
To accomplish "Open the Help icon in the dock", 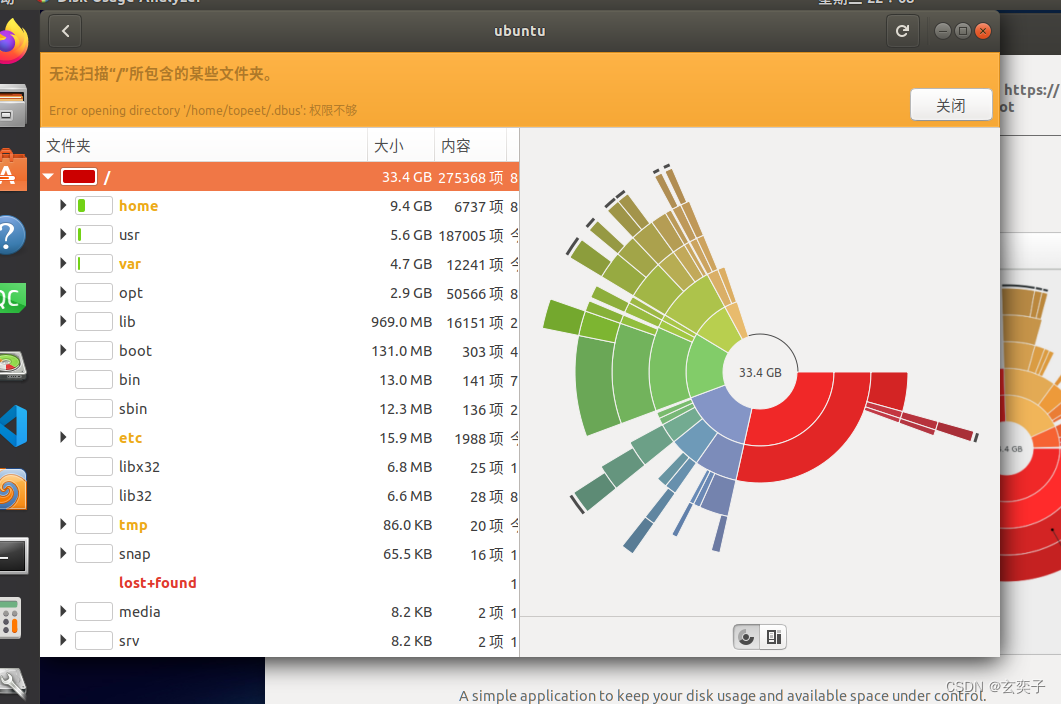I will (10, 236).
